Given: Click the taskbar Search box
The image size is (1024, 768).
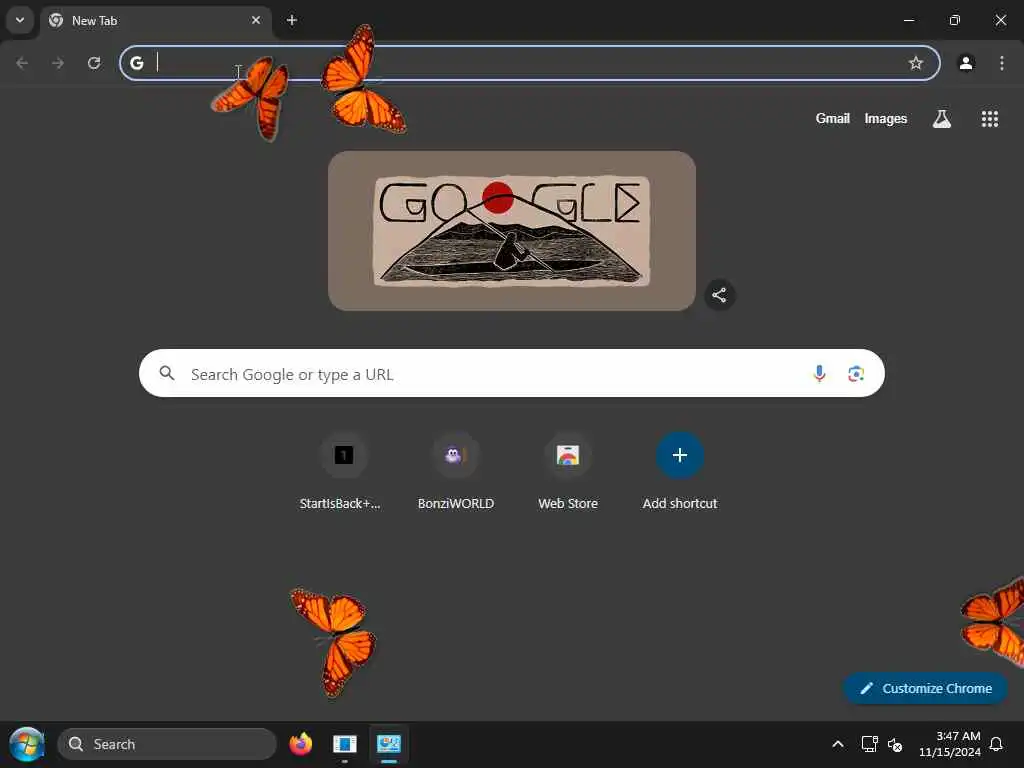Looking at the screenshot, I should pyautogui.click(x=167, y=744).
